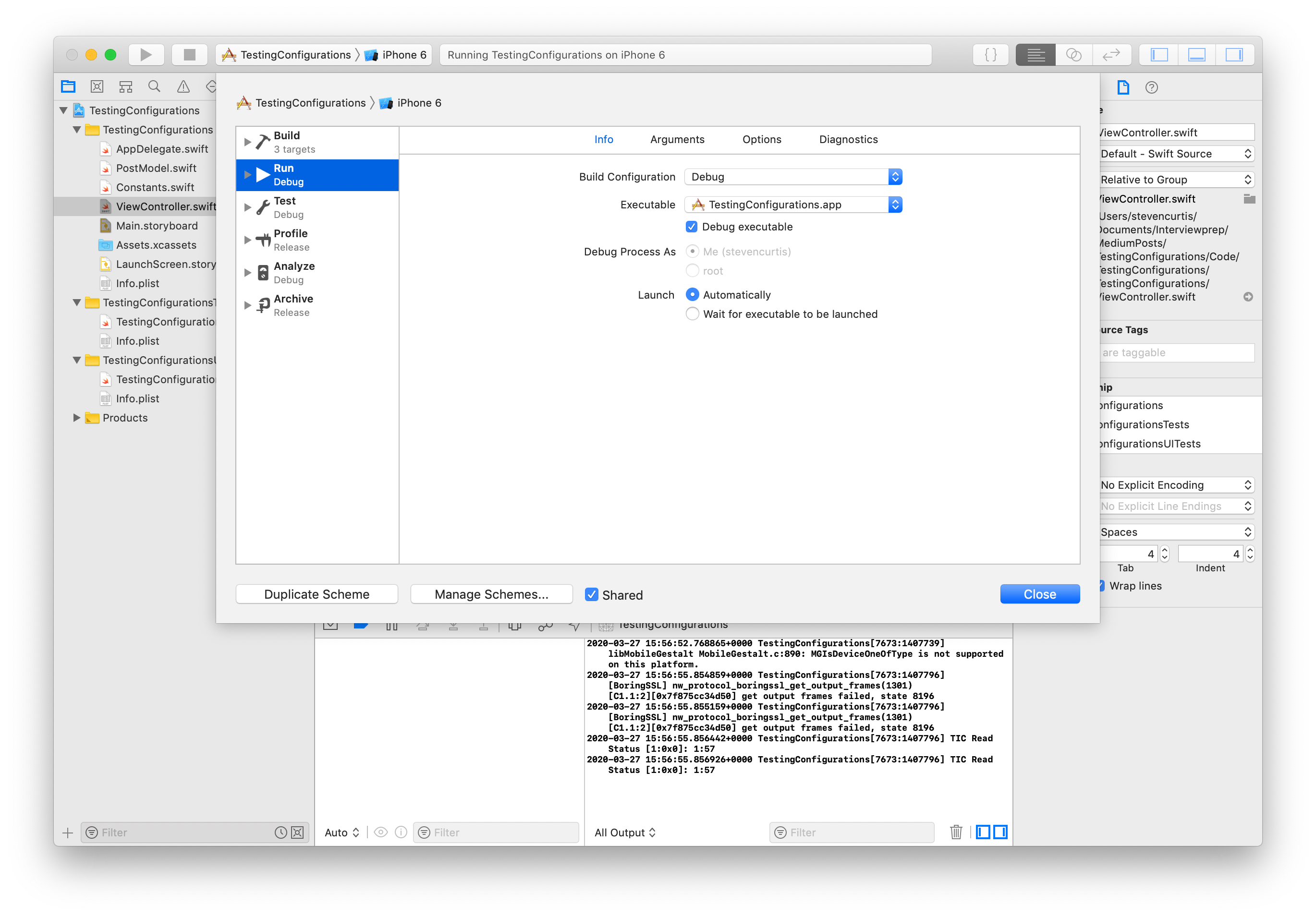Uncheck the Shared checkbox
Screen dimensions: 1316x917
click(x=592, y=594)
